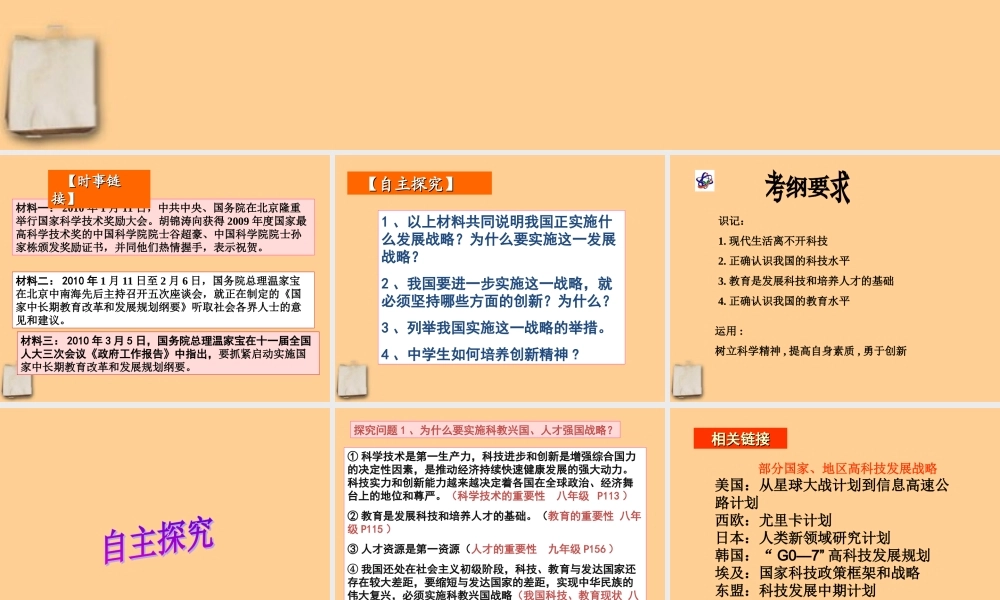1000x600 pixels.
Task: Click paragraph ④ 我国还处在社会主义初级阶段
Action: tap(493, 582)
